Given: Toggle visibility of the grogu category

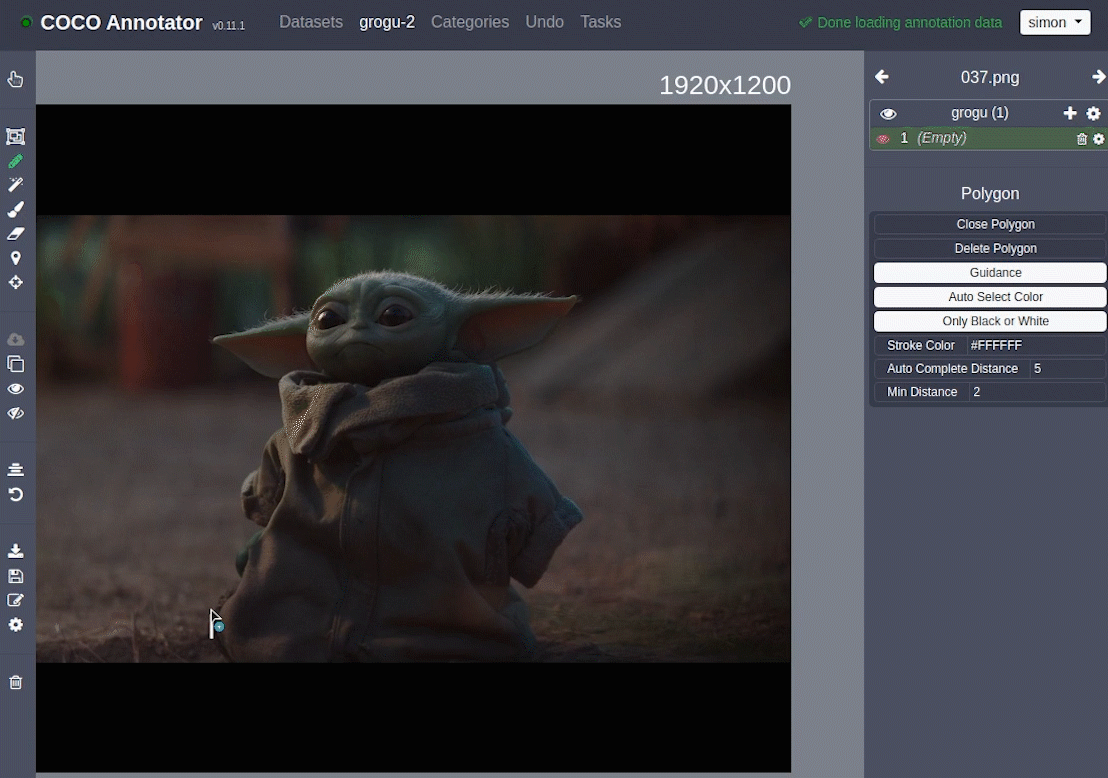Looking at the screenshot, I should click(888, 114).
